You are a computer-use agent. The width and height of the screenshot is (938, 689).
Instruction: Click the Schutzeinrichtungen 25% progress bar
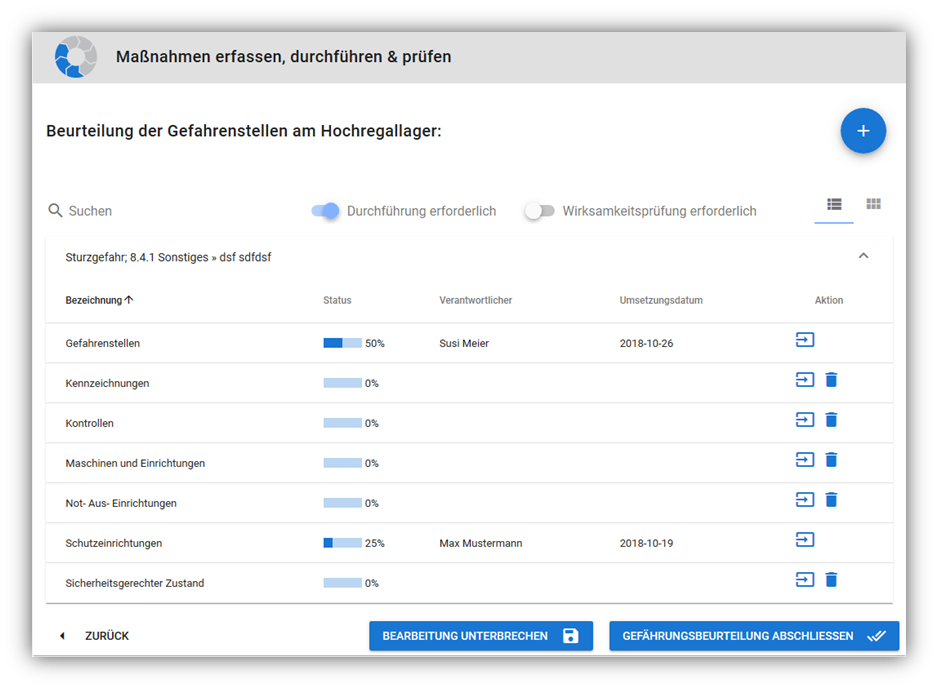coord(342,543)
